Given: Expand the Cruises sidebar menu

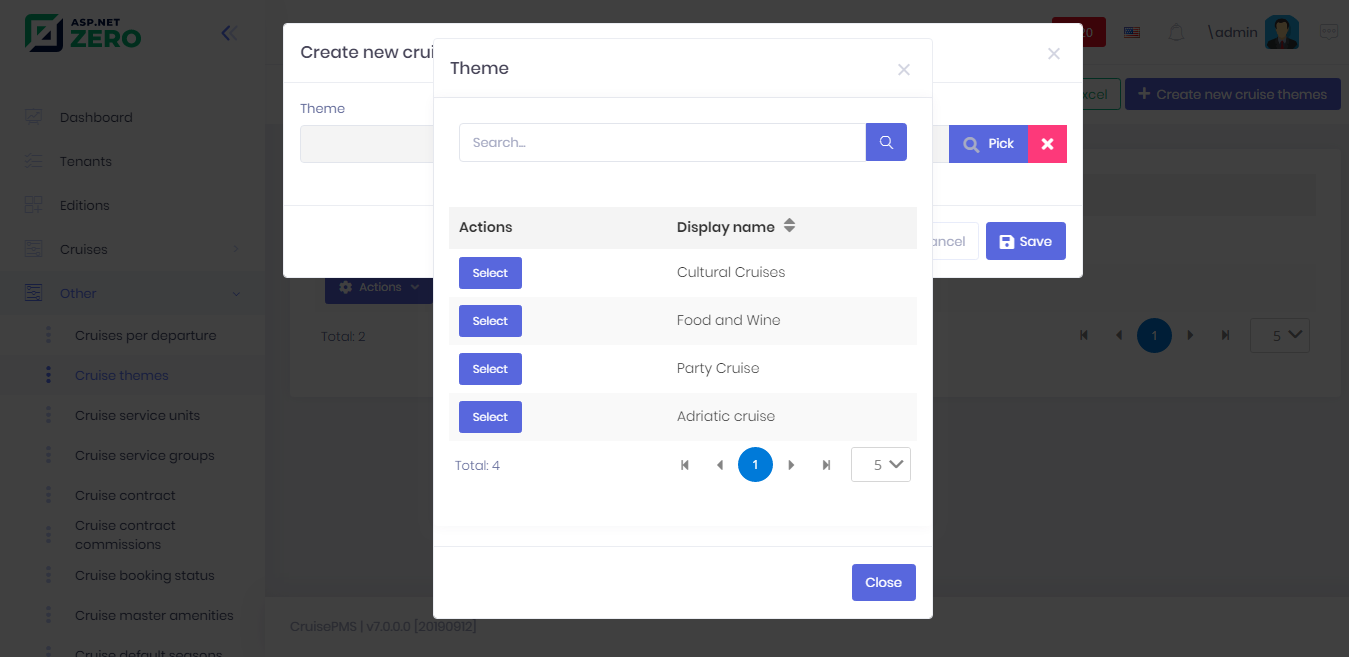Looking at the screenshot, I should point(132,249).
